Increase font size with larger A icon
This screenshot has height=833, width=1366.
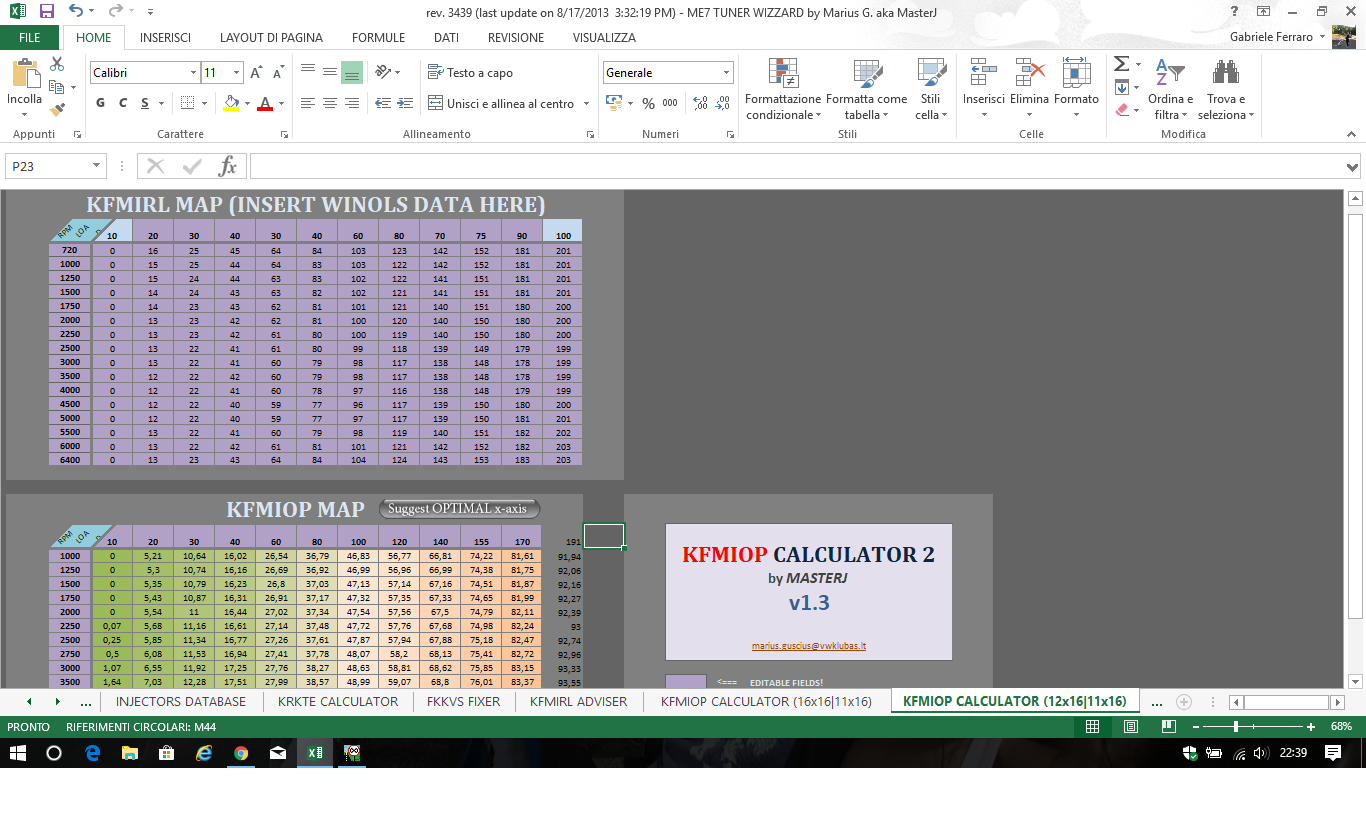(x=257, y=73)
